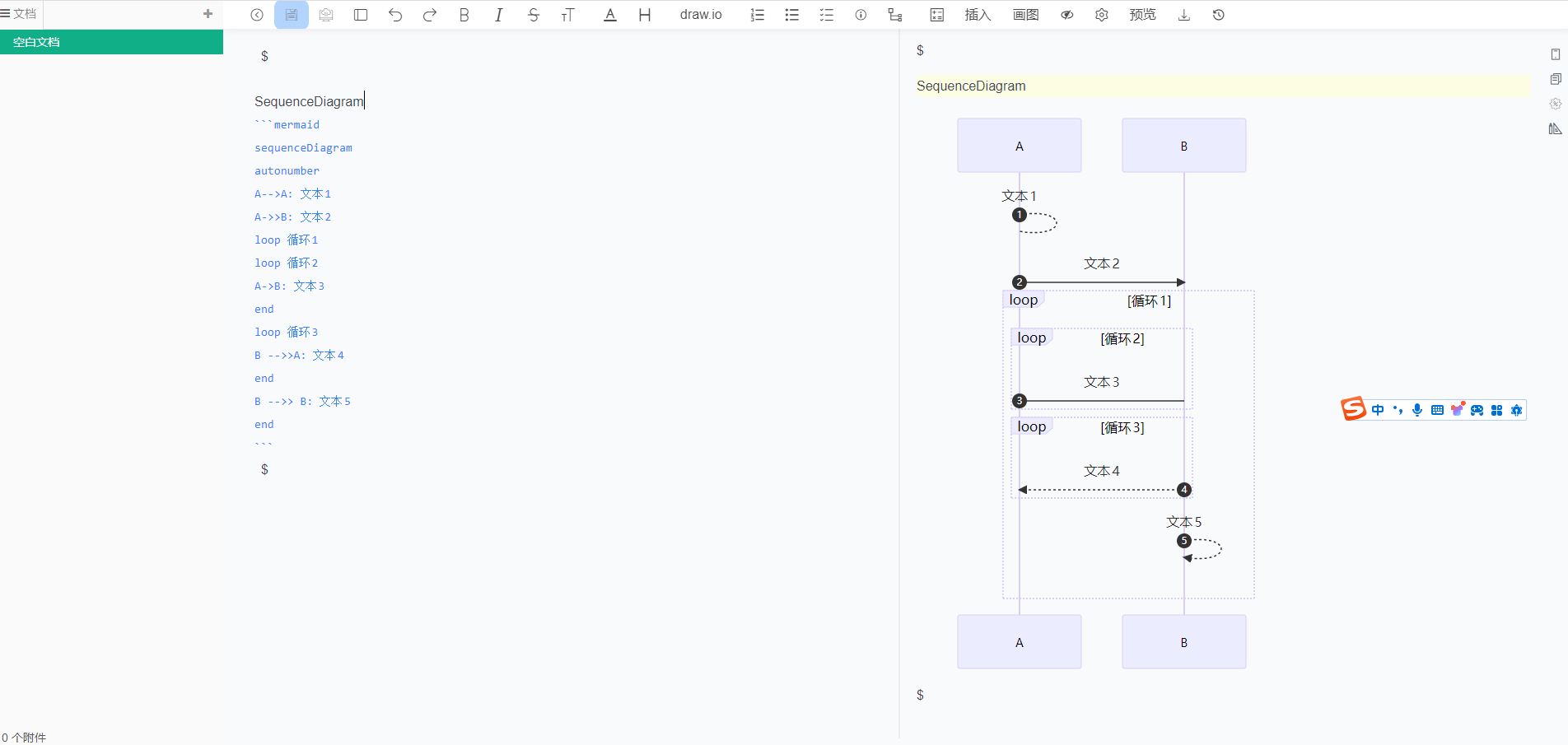Open the 画图 drawing menu
The image size is (1568, 745).
1025,15
